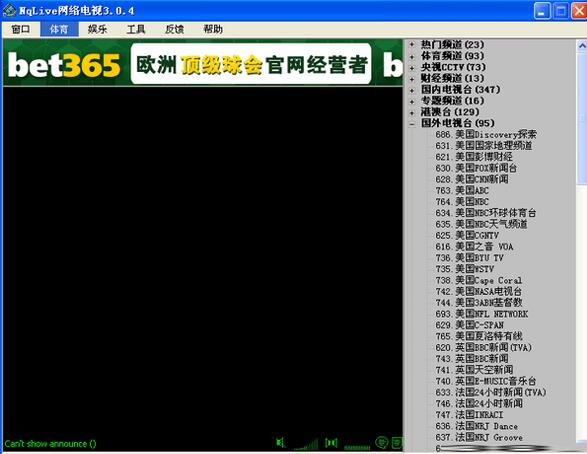
Task: Select channel 744 美国3ABN基督教
Action: click(479, 303)
